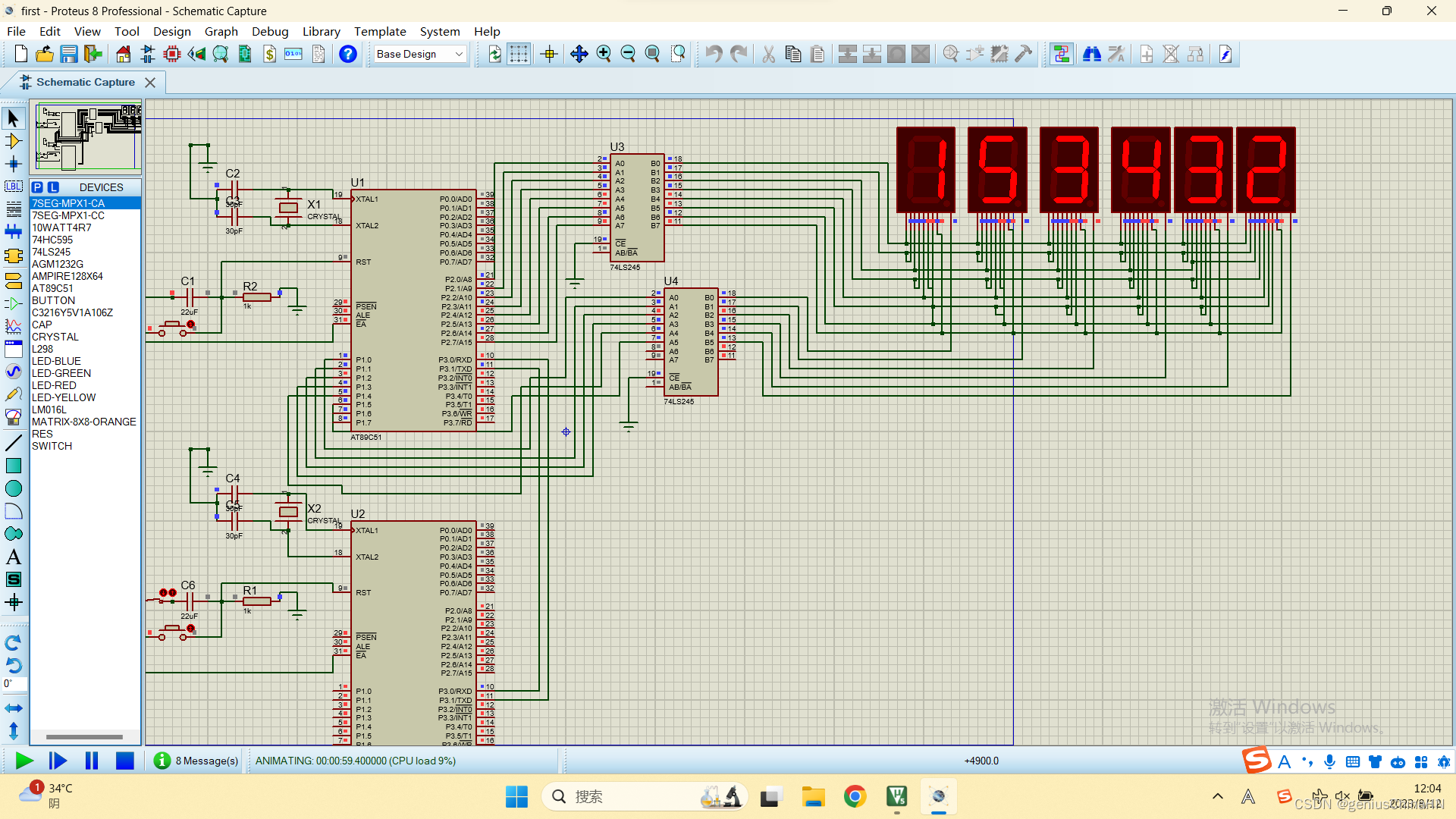Click the New Project toolbar icon

[x=20, y=54]
